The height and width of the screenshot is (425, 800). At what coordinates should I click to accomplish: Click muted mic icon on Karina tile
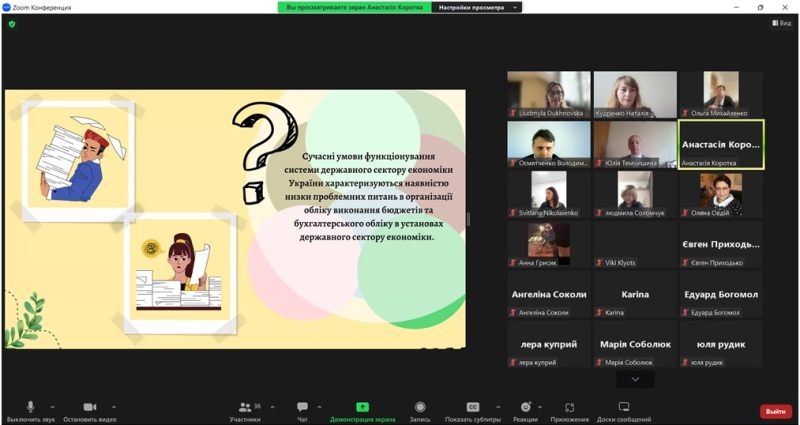(x=599, y=313)
